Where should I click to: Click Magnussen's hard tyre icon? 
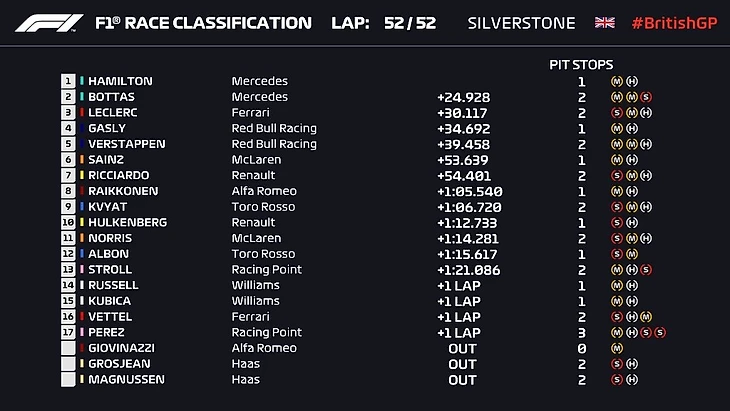click(x=632, y=380)
